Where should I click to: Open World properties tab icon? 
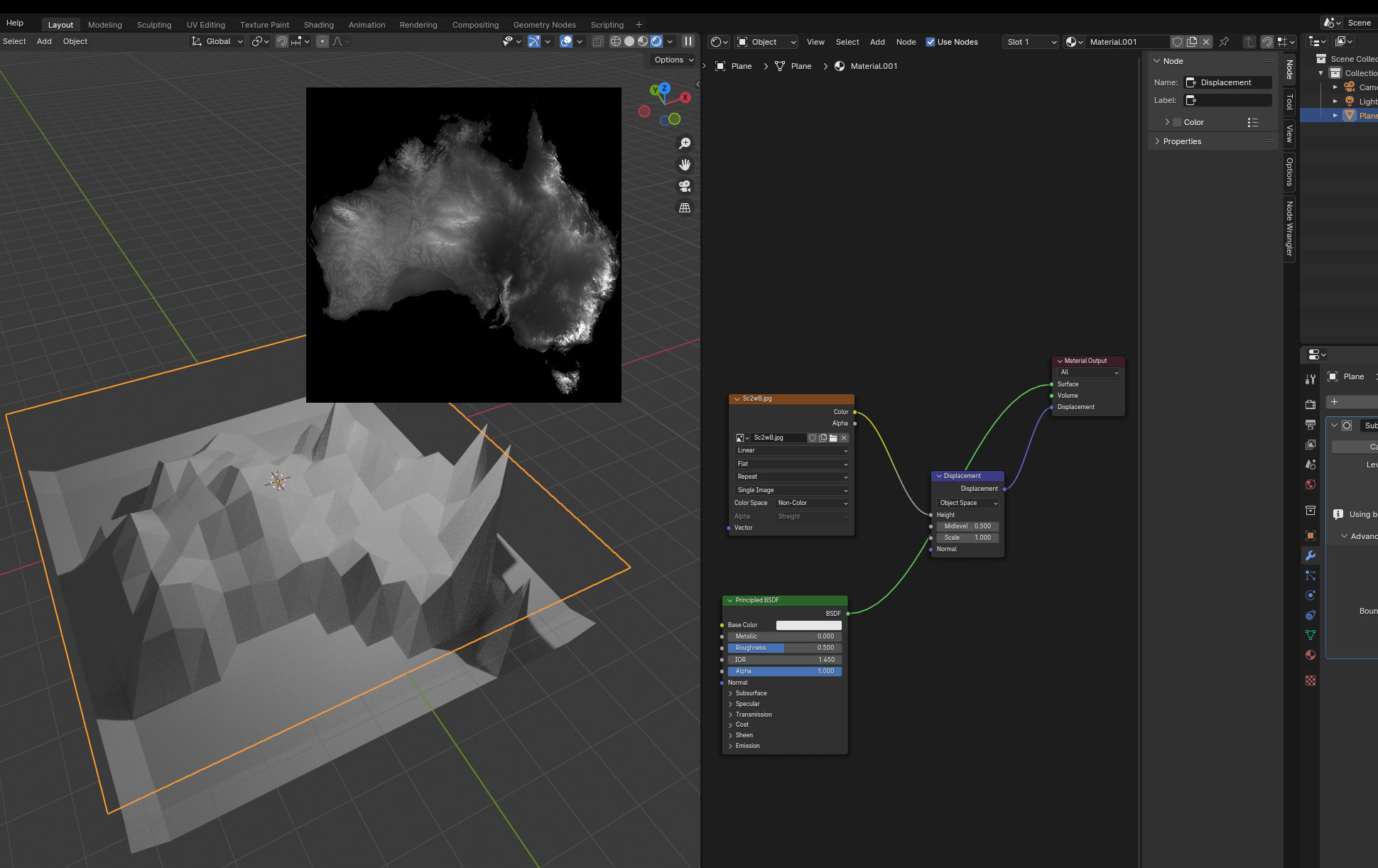(x=1311, y=484)
